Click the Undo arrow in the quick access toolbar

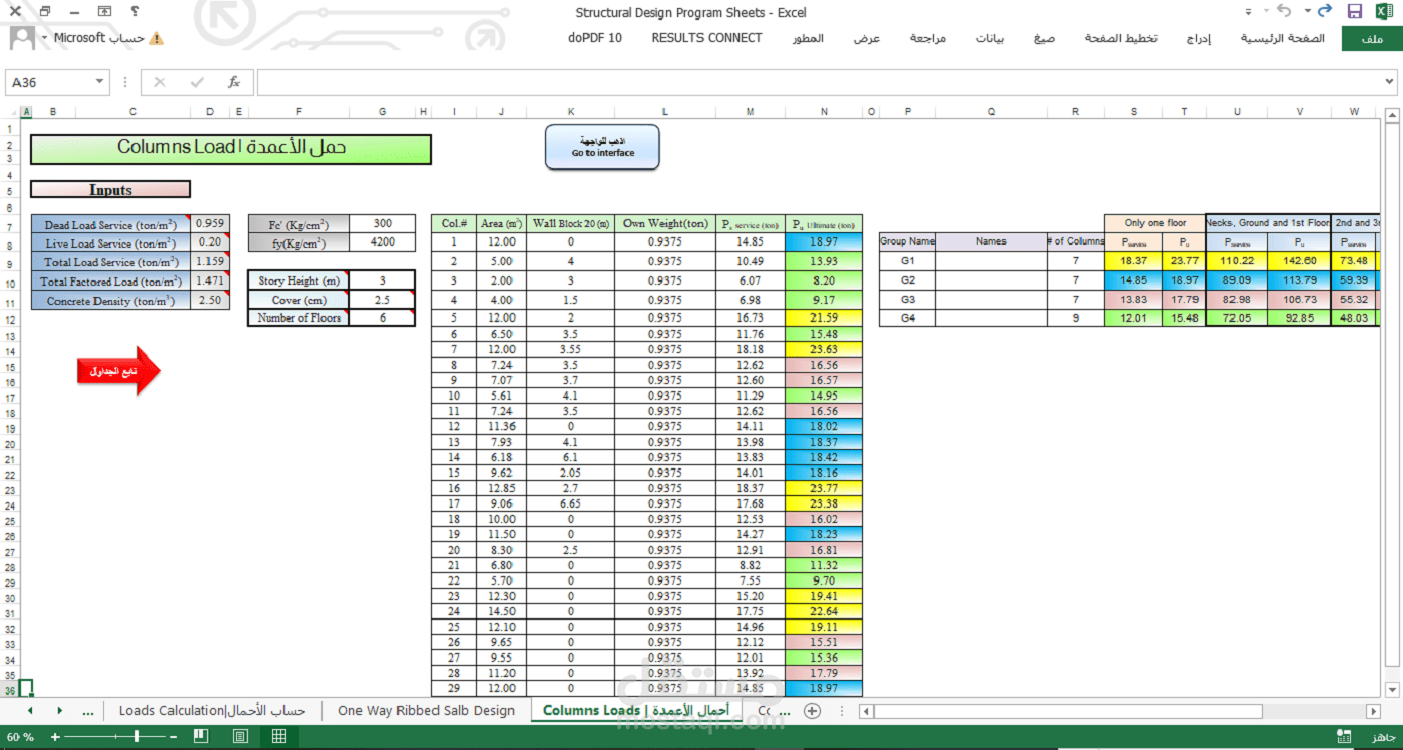click(1285, 11)
